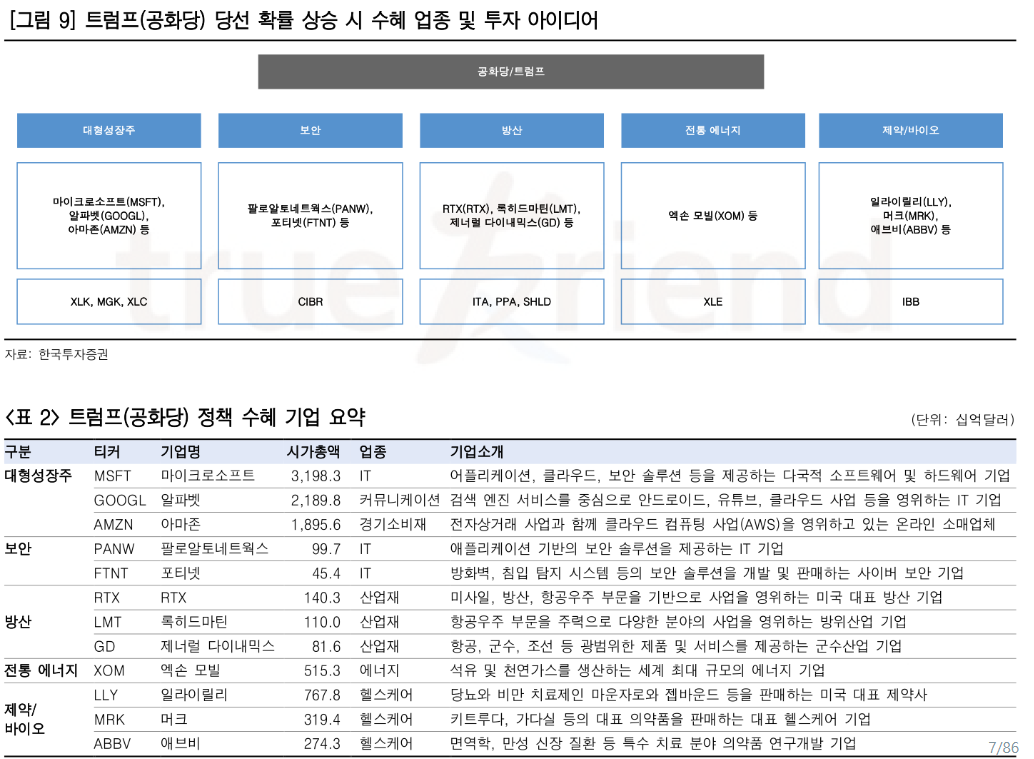Click the RTX, 록히드마틴 stock list box

pos(512,216)
